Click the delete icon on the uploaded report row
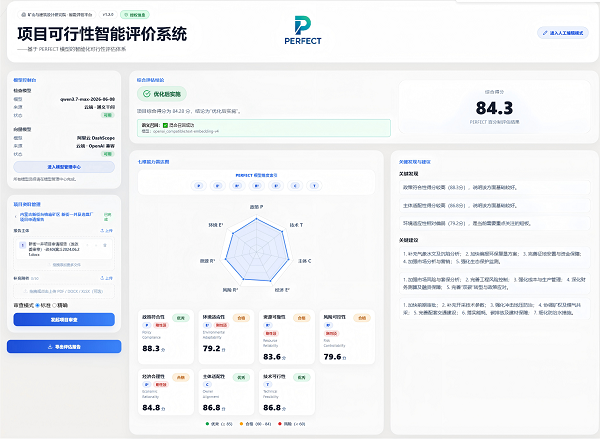The width and height of the screenshot is (600, 439). tap(104, 245)
